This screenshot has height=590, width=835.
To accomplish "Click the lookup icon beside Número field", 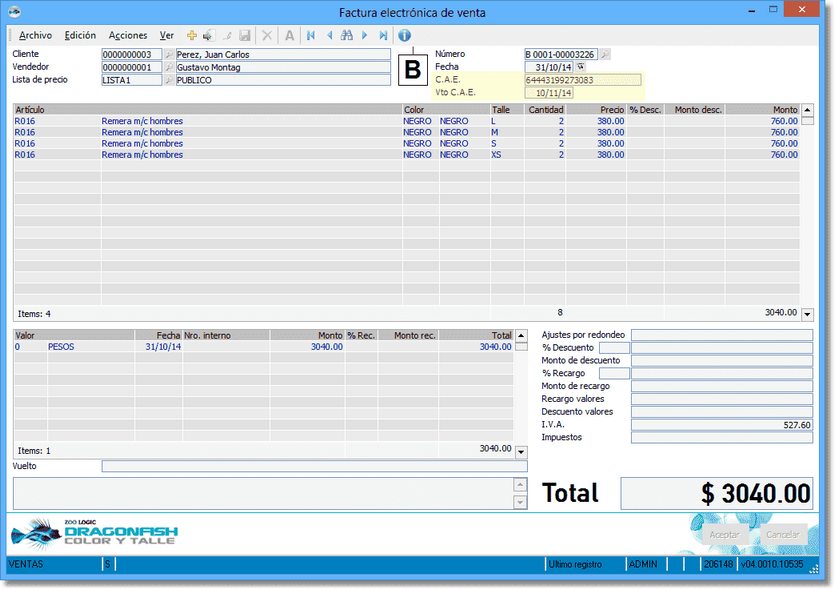I will (605, 54).
